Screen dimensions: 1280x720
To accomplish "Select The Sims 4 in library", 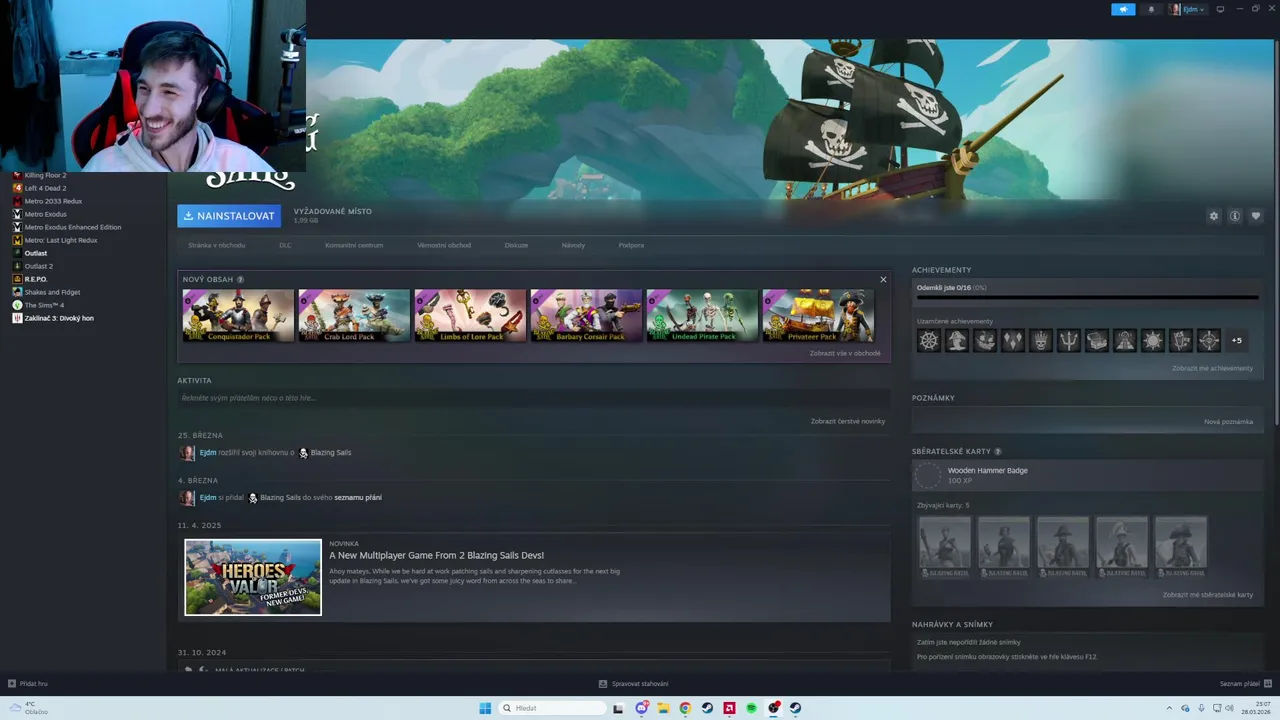I will click(44, 305).
